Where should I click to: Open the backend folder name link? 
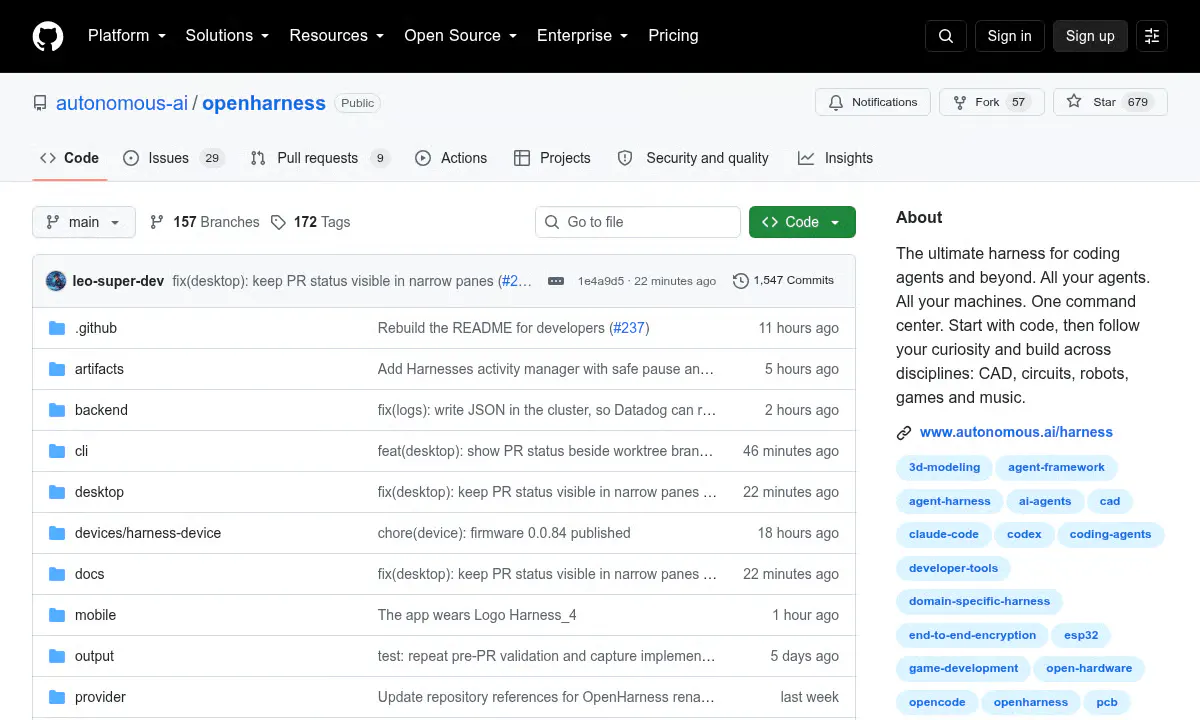point(101,410)
